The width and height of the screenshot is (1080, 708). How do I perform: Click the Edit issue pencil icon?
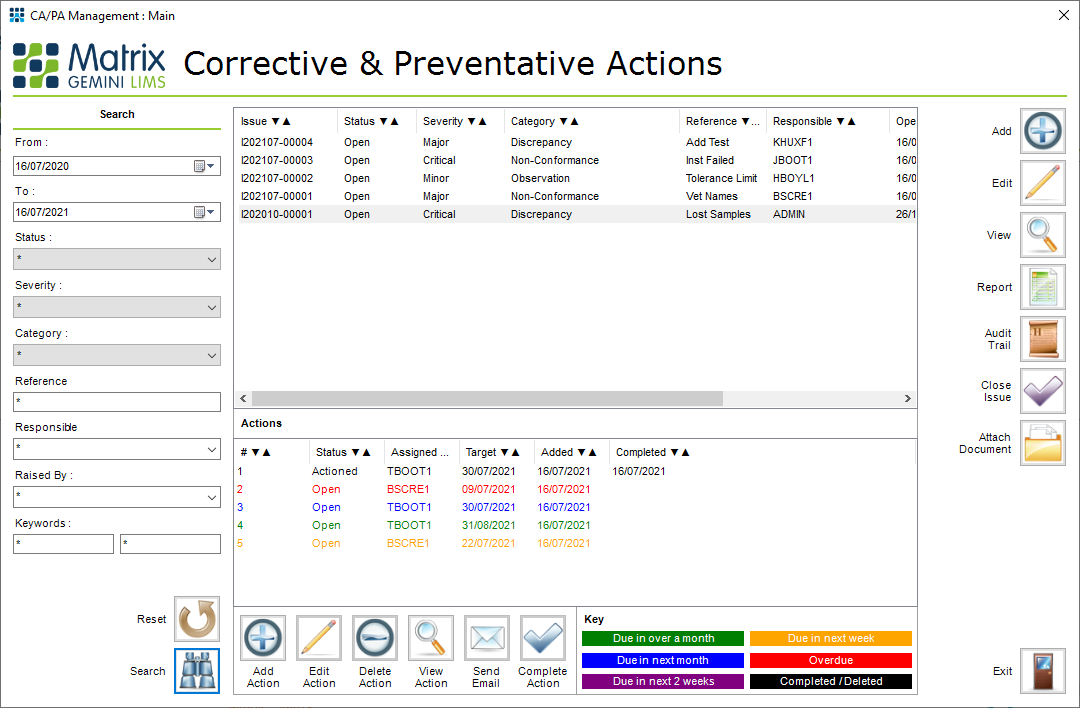tap(1042, 184)
